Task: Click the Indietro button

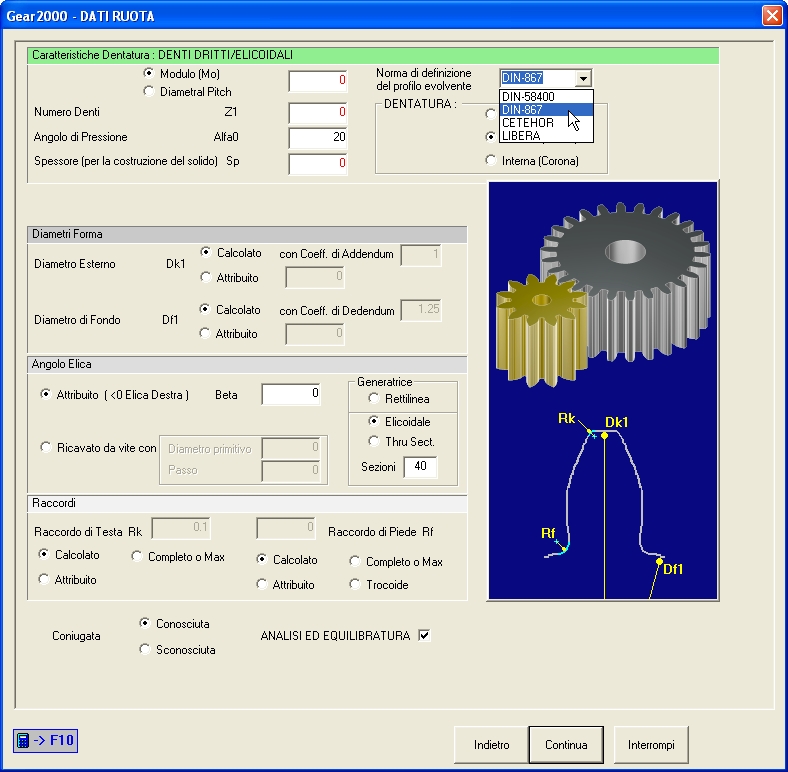Action: point(491,744)
